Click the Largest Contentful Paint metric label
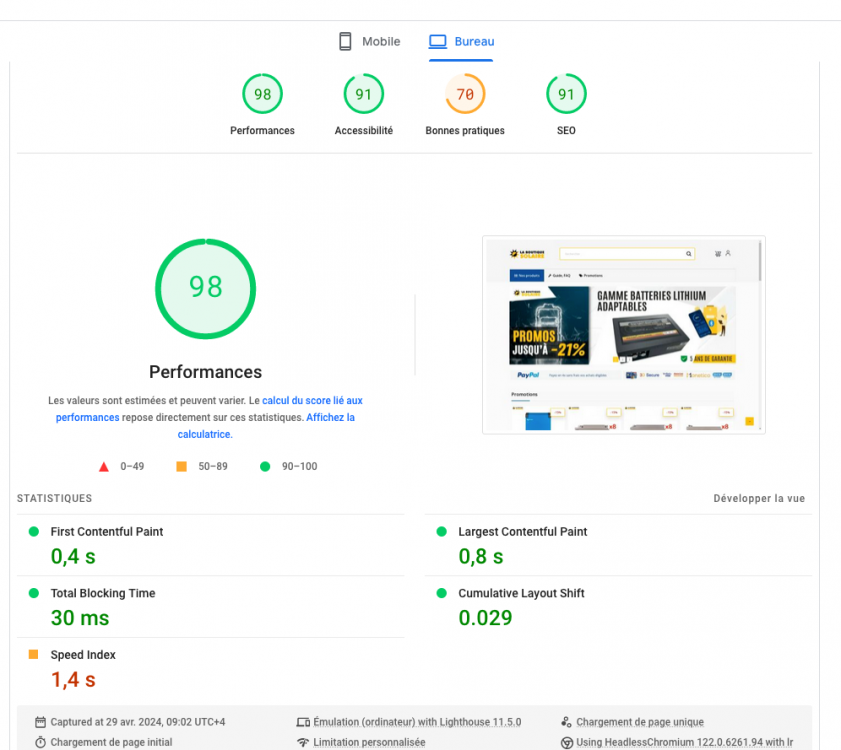841x750 pixels. coord(522,532)
